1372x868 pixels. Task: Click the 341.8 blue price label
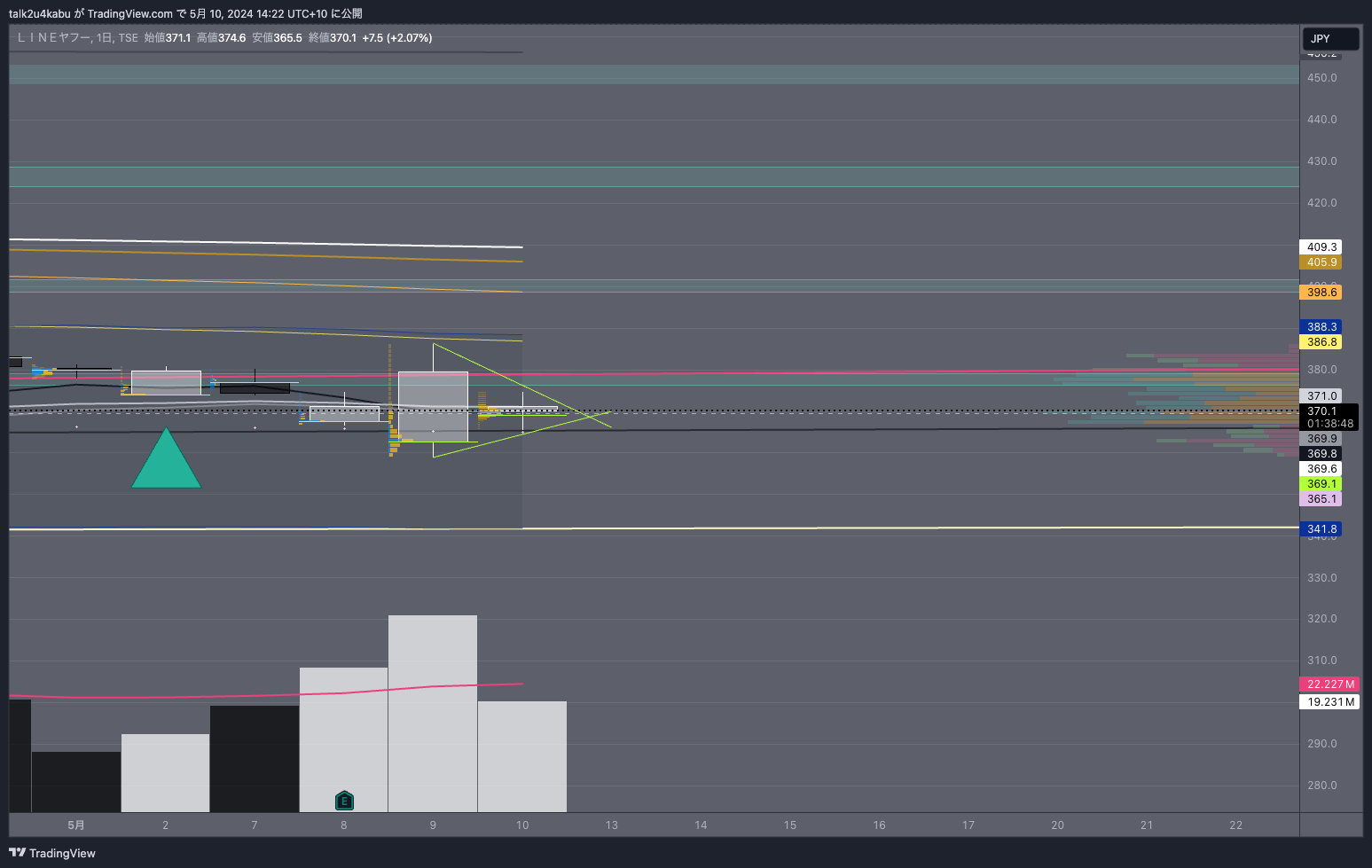(x=1321, y=529)
